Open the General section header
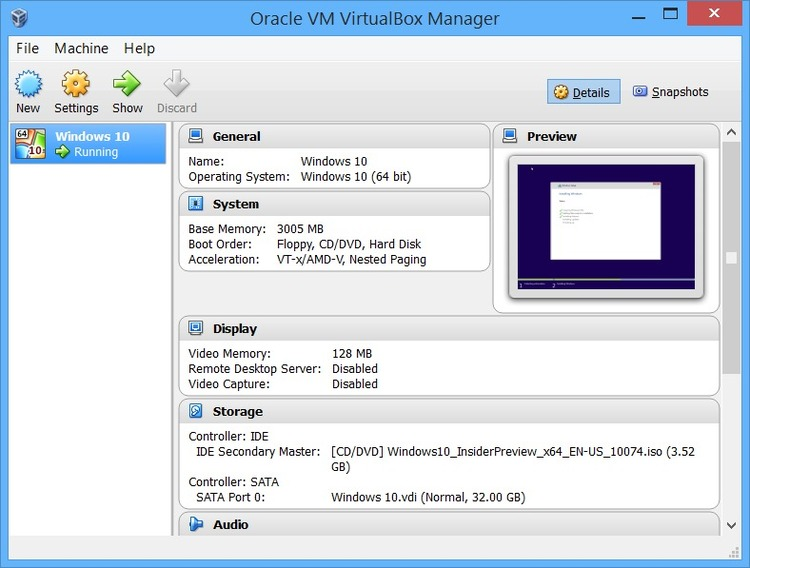This screenshot has width=787, height=579. tap(334, 136)
